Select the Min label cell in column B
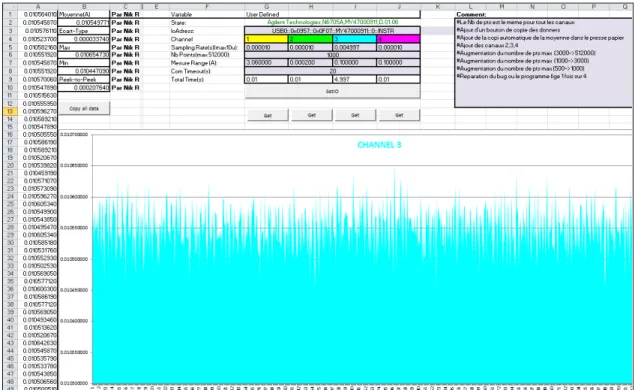The width and height of the screenshot is (635, 390). coord(84,63)
